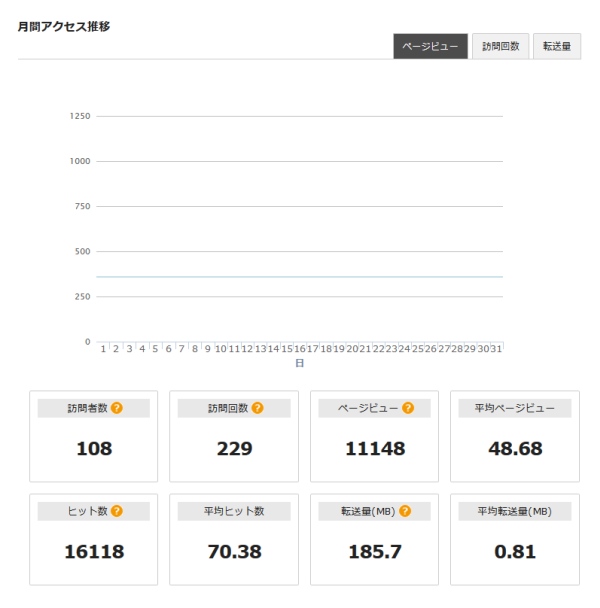Click the ページビュー value 11148
The height and width of the screenshot is (608, 600).
pyautogui.click(x=375, y=449)
